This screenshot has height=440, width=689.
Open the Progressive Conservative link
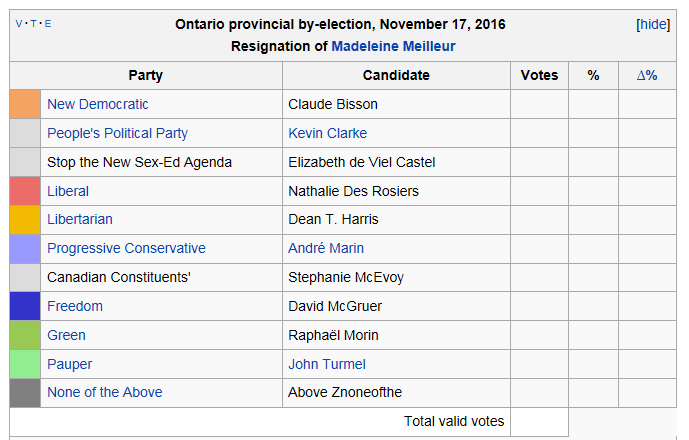(x=126, y=248)
